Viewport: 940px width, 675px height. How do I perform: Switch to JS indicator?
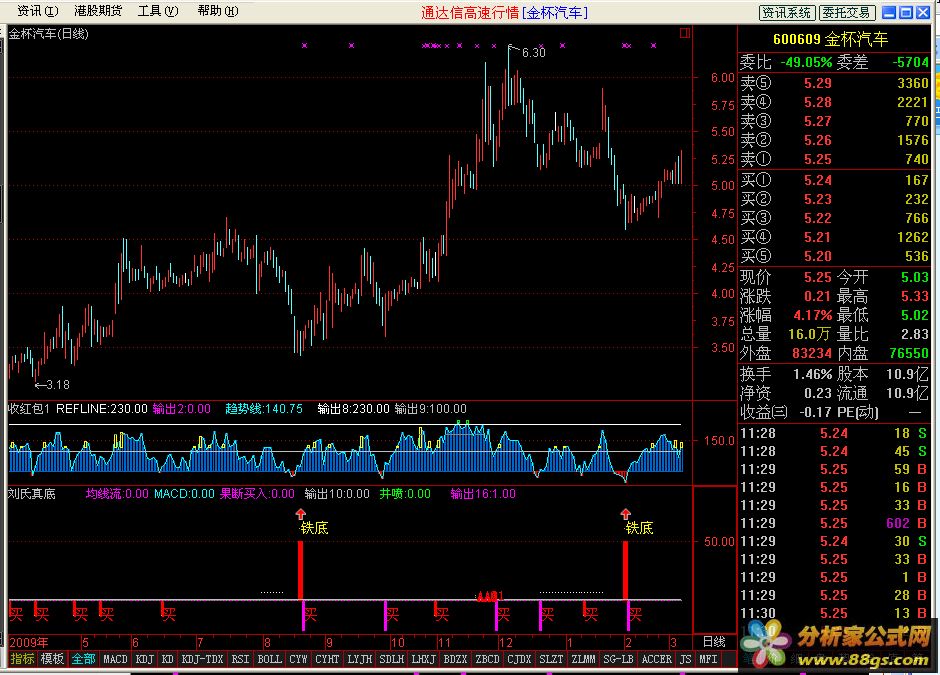685,659
